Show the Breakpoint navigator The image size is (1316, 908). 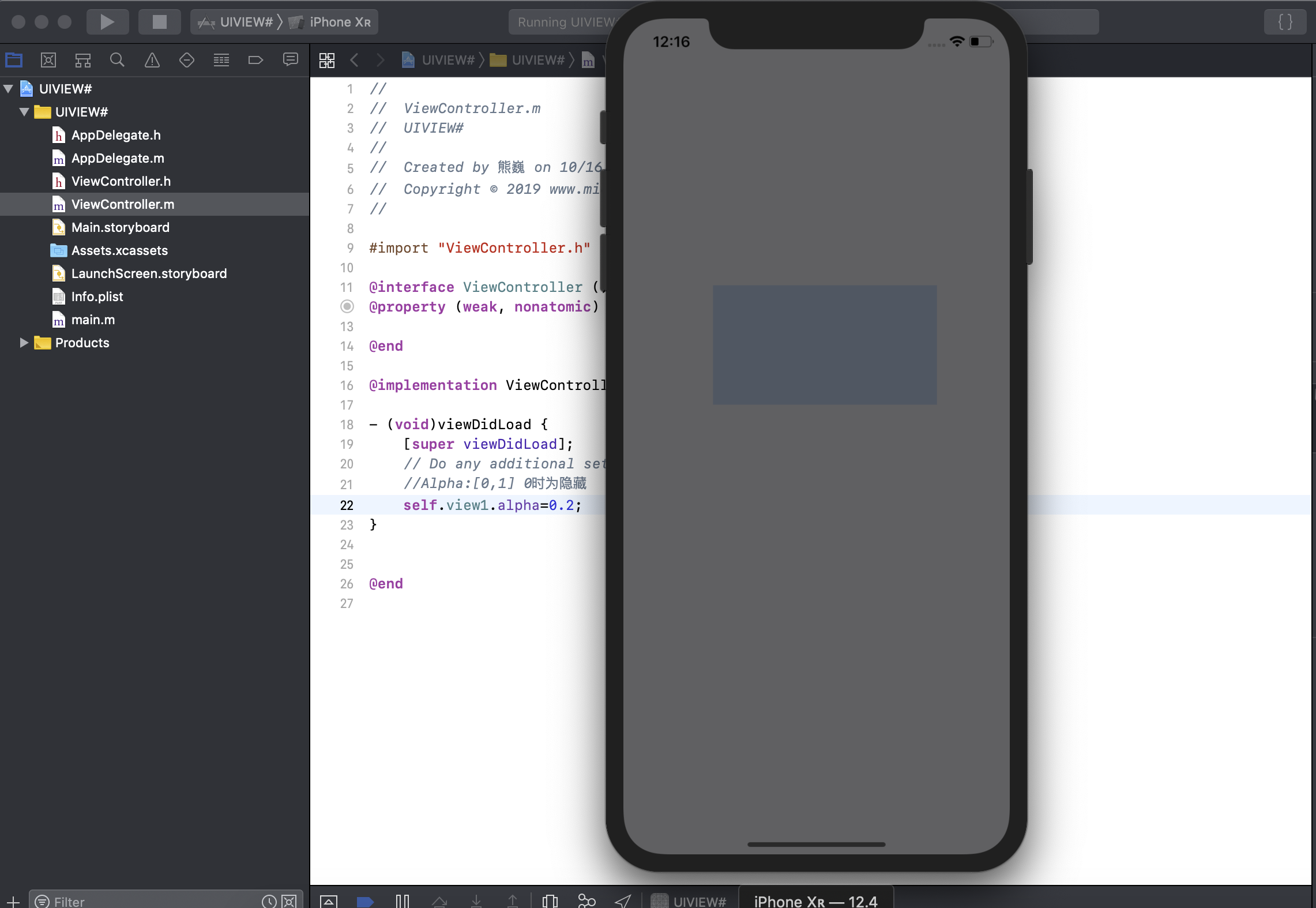pyautogui.click(x=255, y=60)
